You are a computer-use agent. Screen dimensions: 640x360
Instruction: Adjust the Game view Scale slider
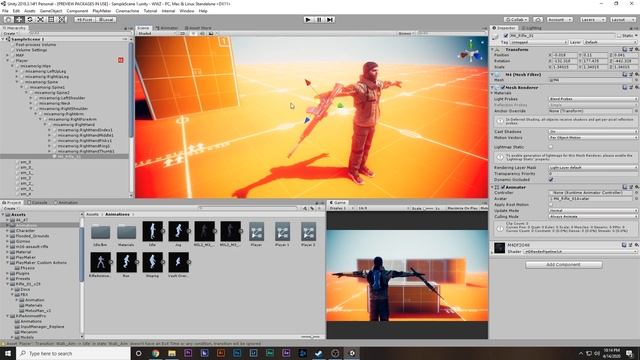tap(429, 208)
